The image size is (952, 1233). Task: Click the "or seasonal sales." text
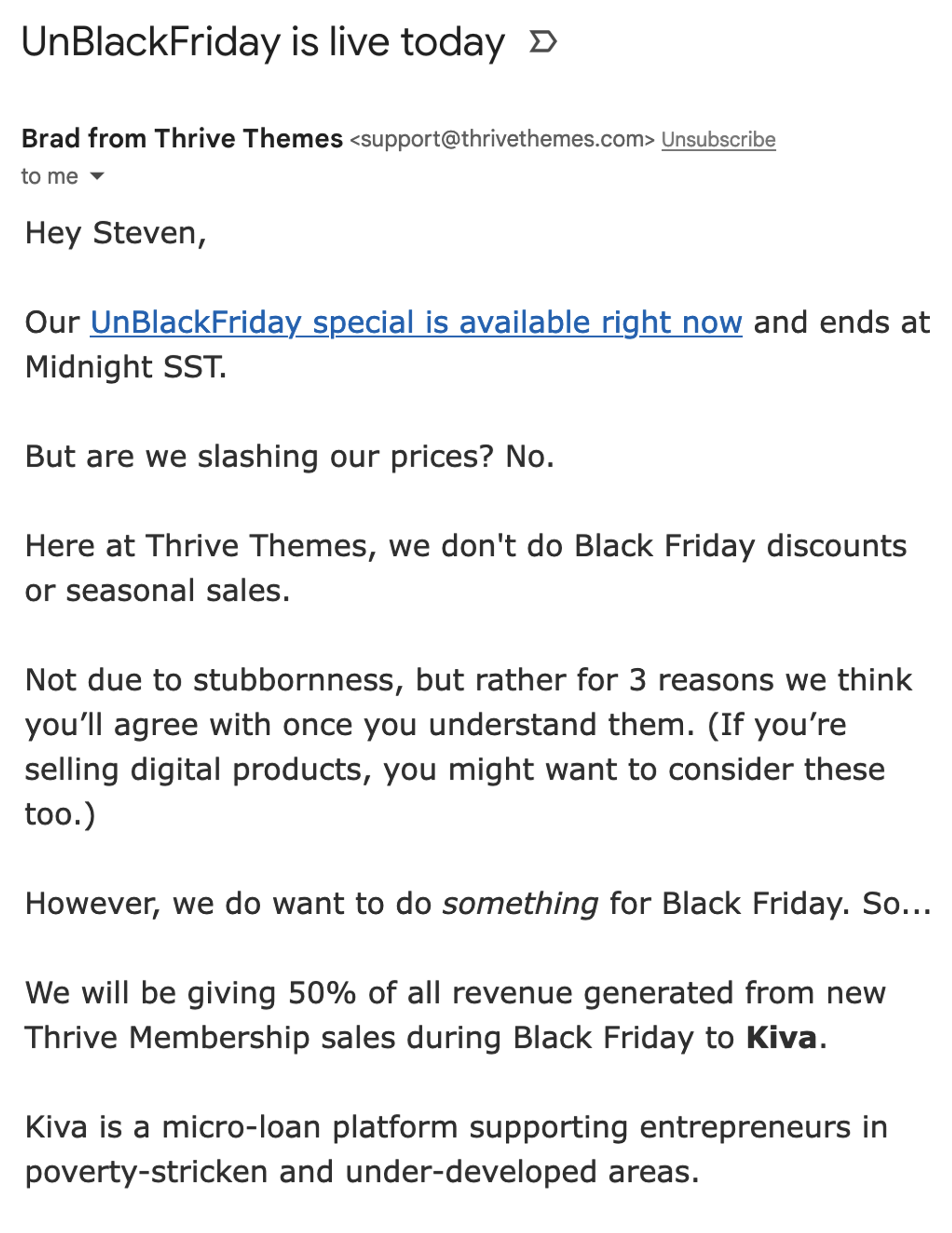pyautogui.click(x=157, y=590)
